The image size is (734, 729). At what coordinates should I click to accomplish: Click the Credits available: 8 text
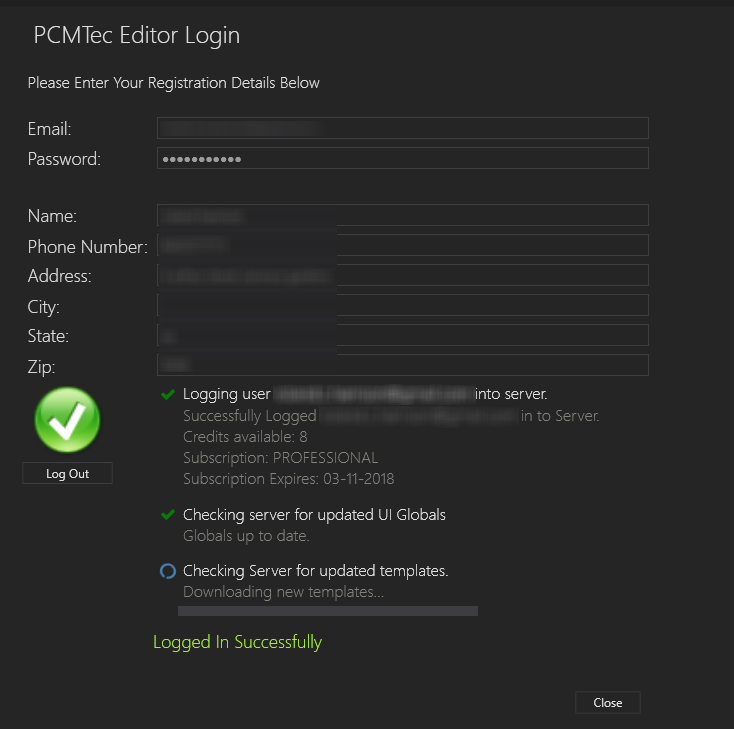click(245, 436)
